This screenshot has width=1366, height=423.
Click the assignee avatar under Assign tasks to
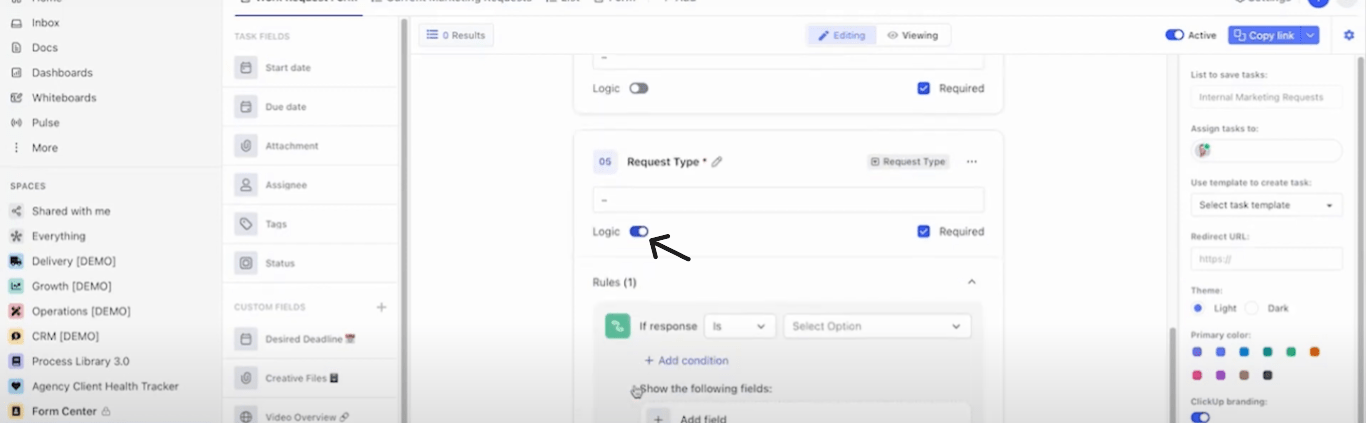click(x=1204, y=150)
